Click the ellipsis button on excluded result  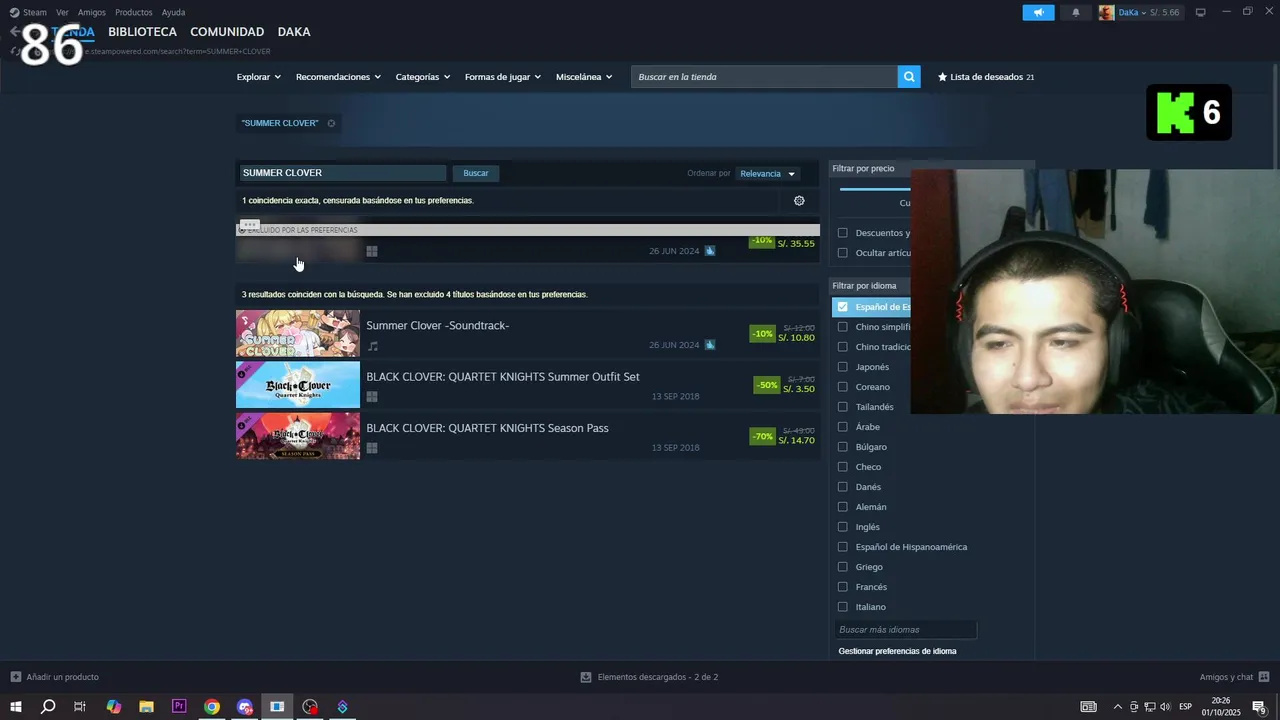click(250, 224)
